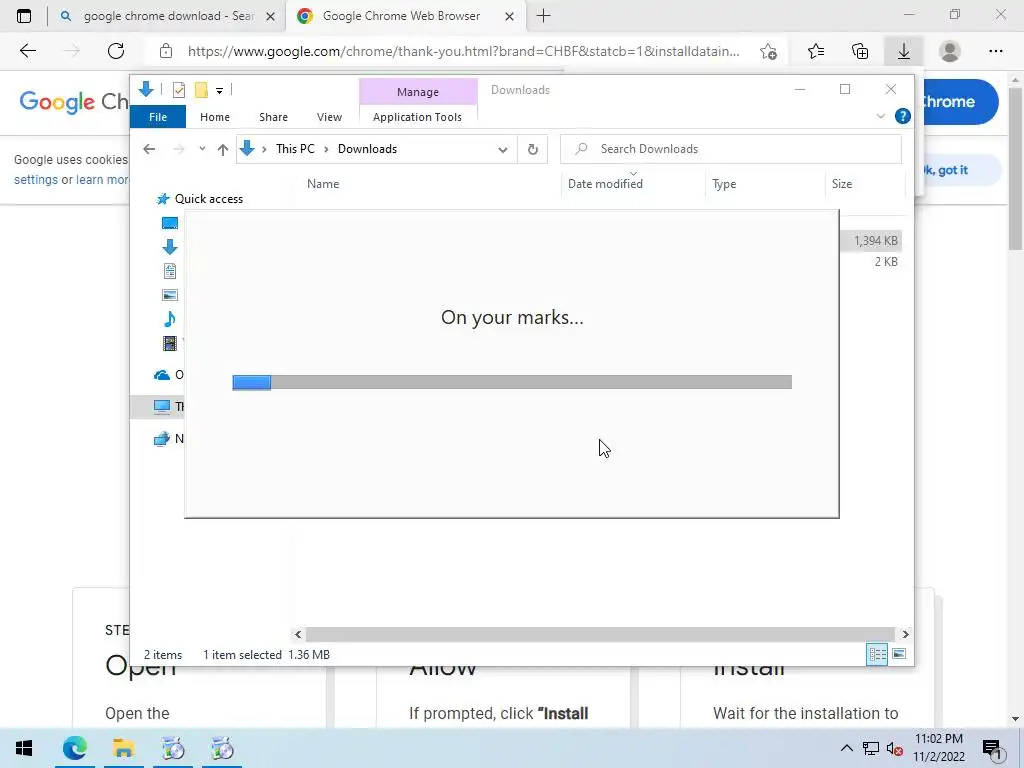Expand address bar previous locations dropdown
The image size is (1024, 768).
pos(503,150)
